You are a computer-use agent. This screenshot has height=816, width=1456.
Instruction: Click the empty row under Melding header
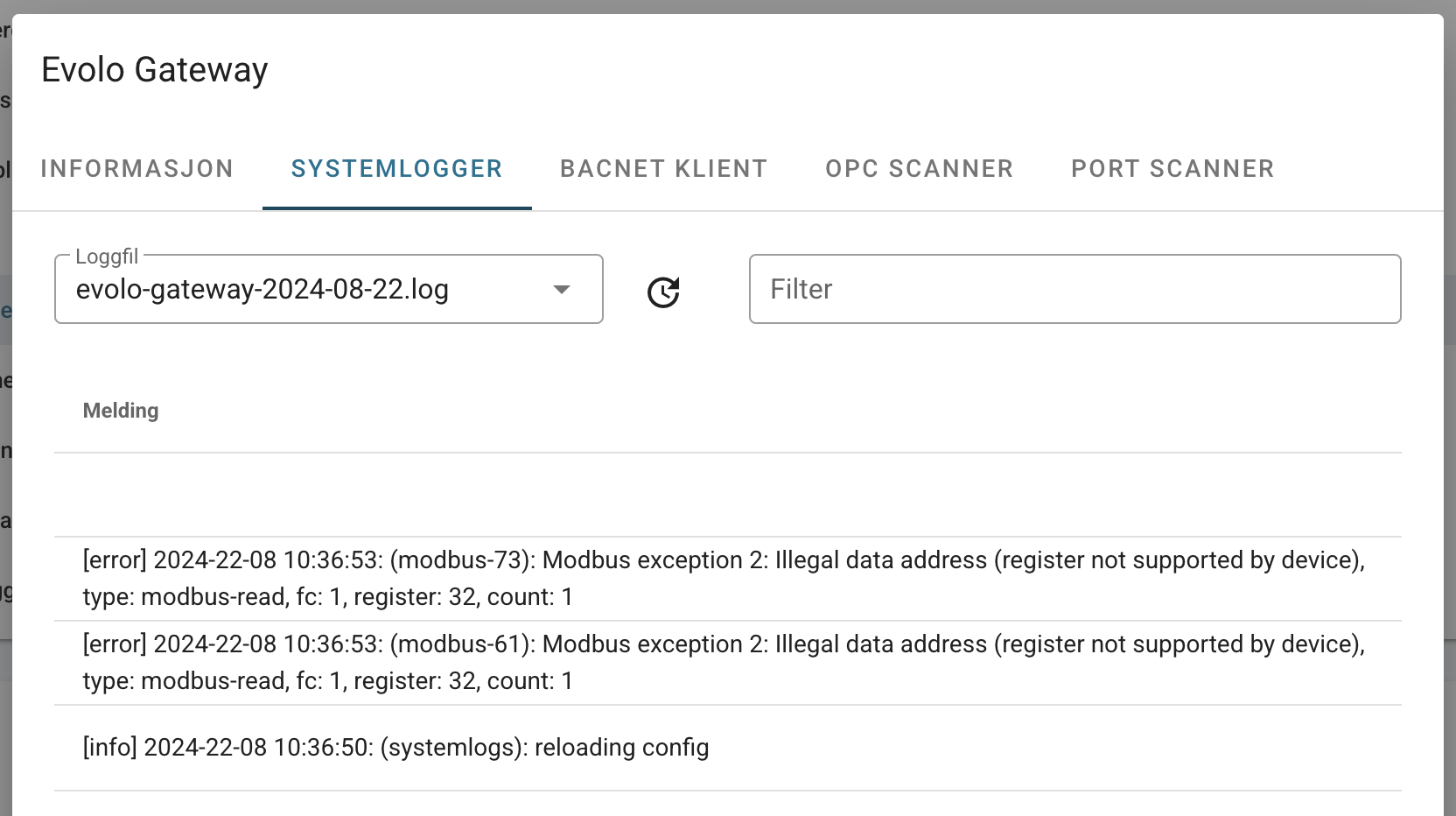pos(728,495)
